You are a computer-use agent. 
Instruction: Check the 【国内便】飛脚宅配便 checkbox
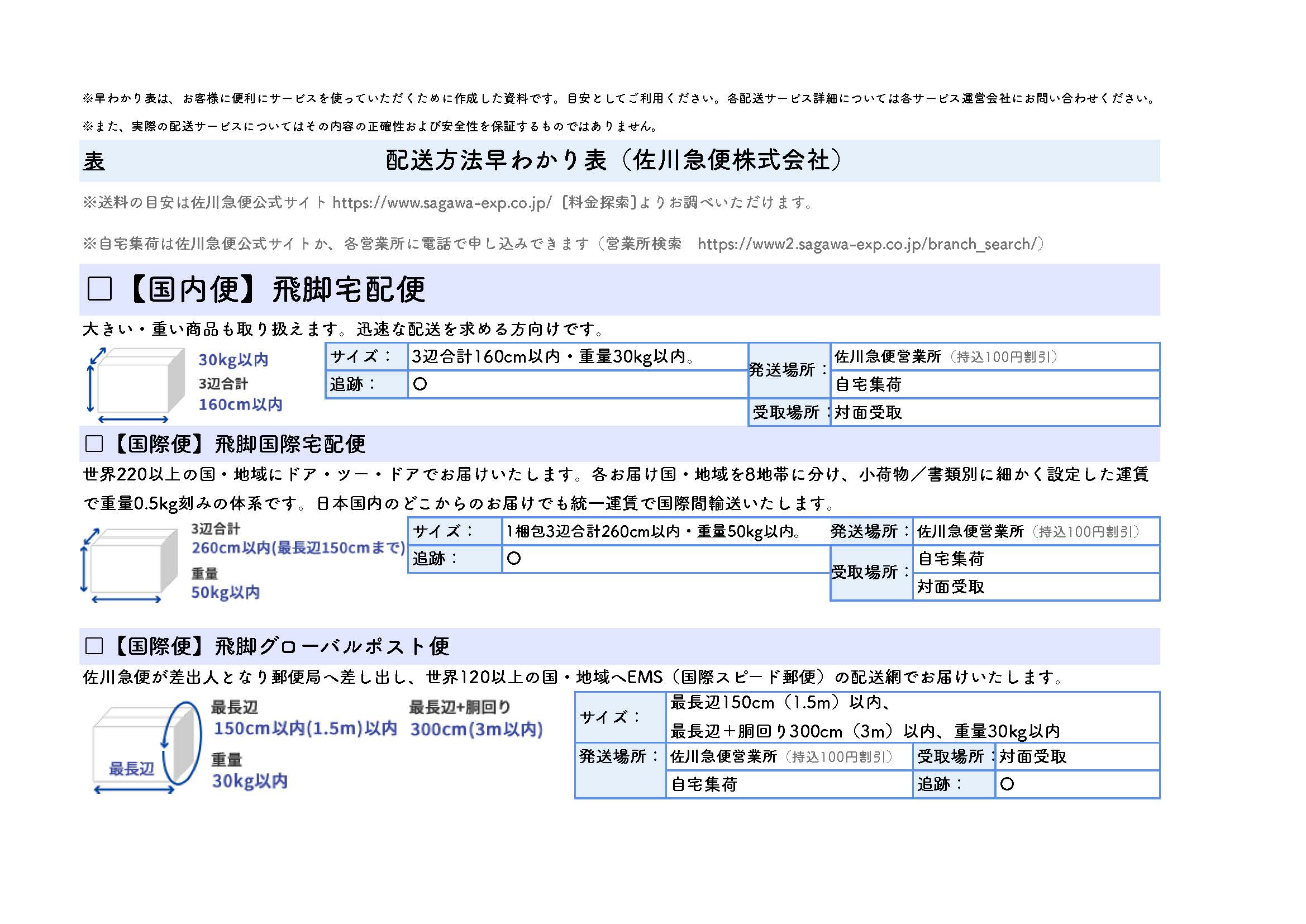pyautogui.click(x=99, y=289)
